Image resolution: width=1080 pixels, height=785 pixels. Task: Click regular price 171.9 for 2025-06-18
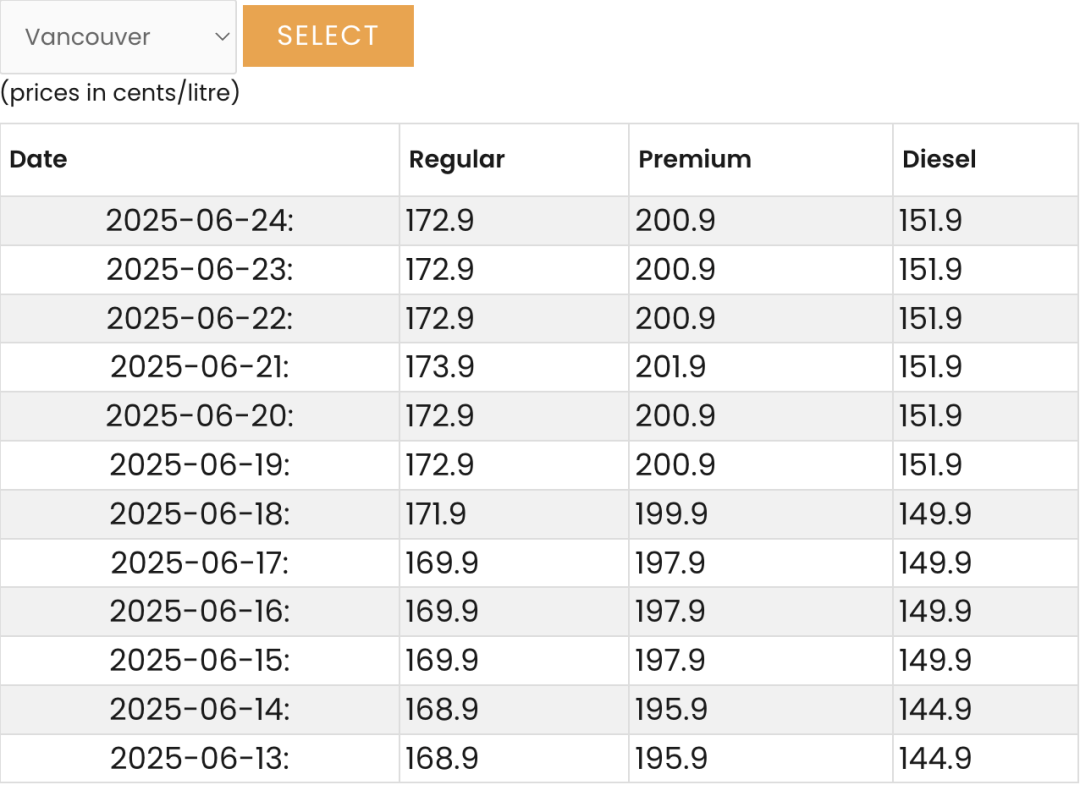pos(435,514)
